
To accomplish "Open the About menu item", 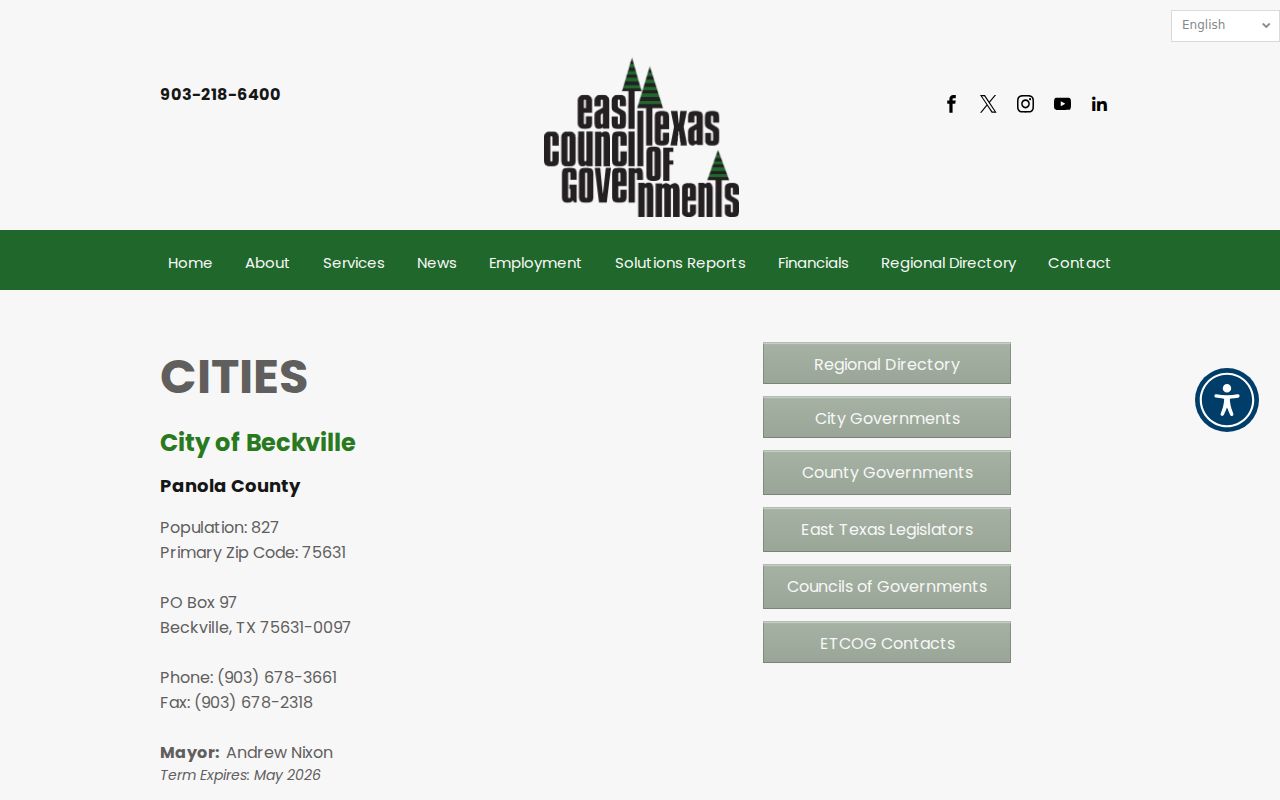I will click(x=267, y=263).
